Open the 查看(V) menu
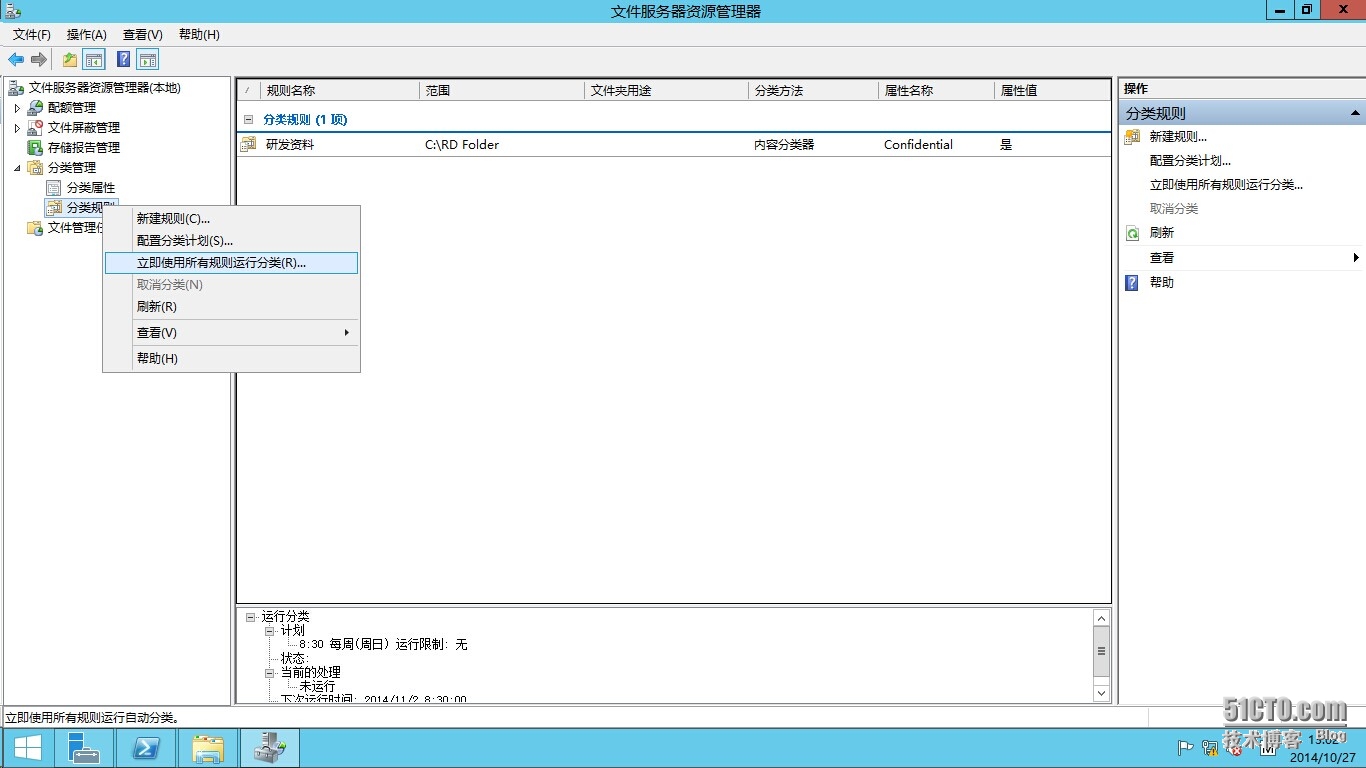This screenshot has height=768, width=1366. pyautogui.click(x=143, y=35)
